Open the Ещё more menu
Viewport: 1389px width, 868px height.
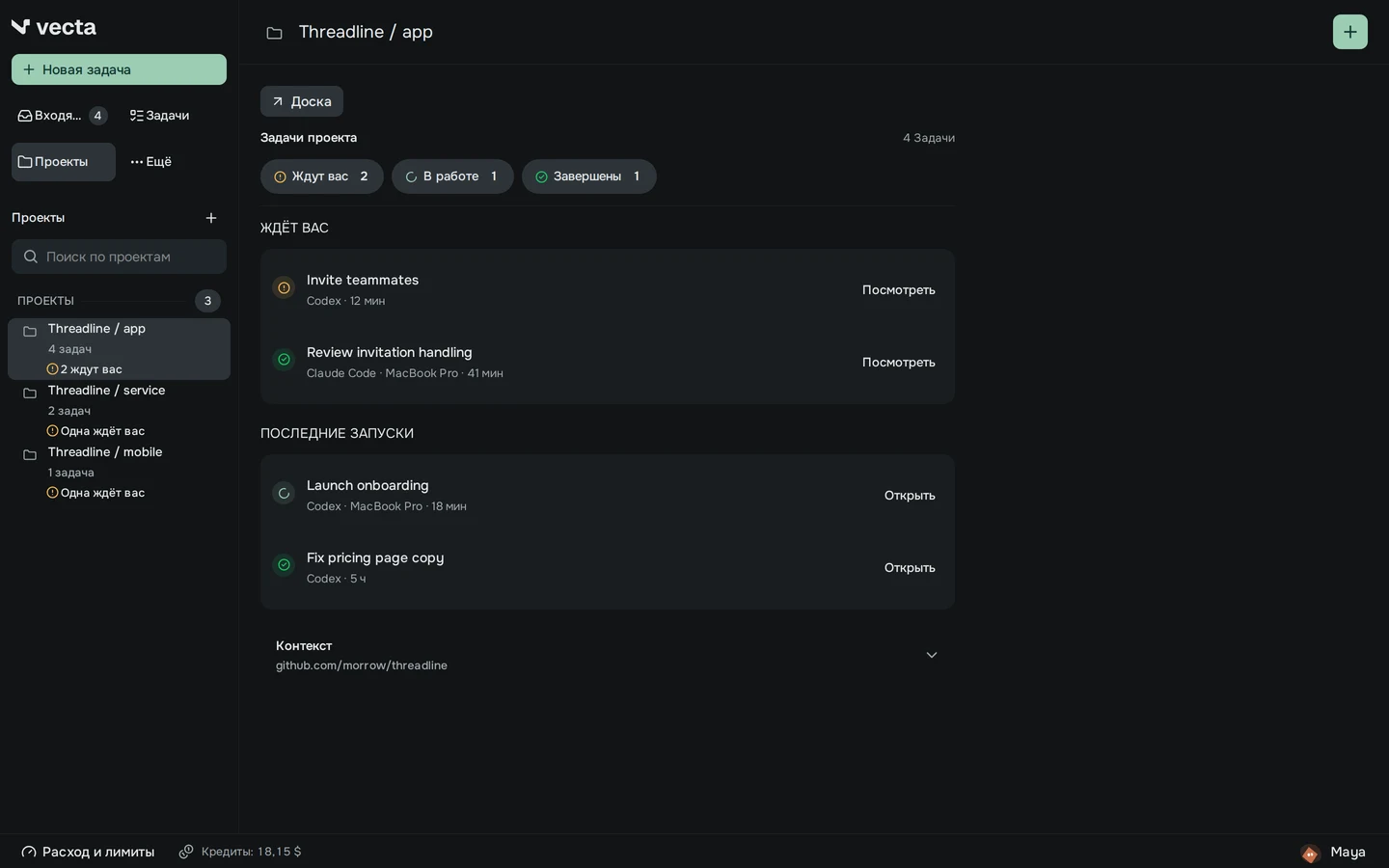pyautogui.click(x=151, y=162)
